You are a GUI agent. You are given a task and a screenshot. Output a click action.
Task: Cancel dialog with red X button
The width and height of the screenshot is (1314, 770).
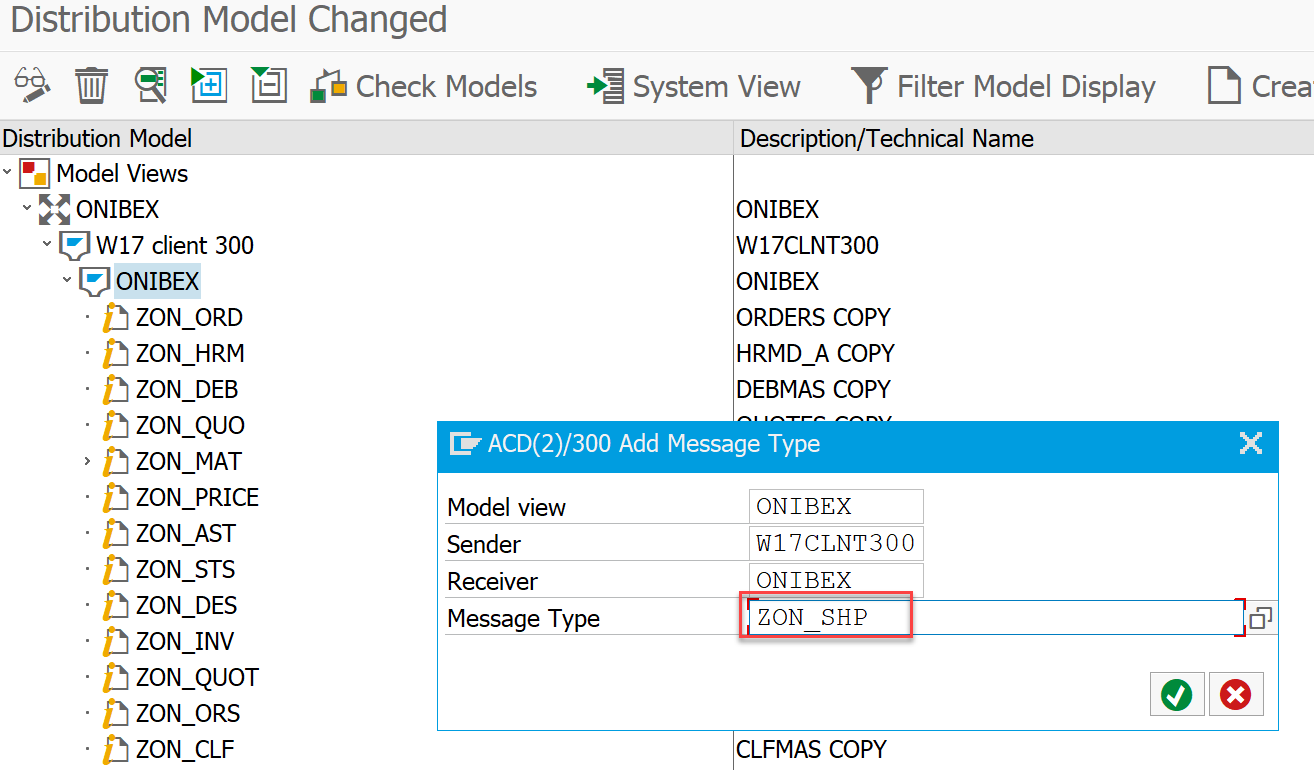point(1236,695)
